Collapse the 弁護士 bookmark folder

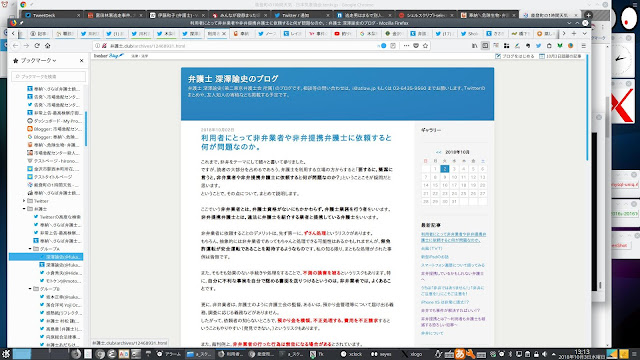[24, 209]
